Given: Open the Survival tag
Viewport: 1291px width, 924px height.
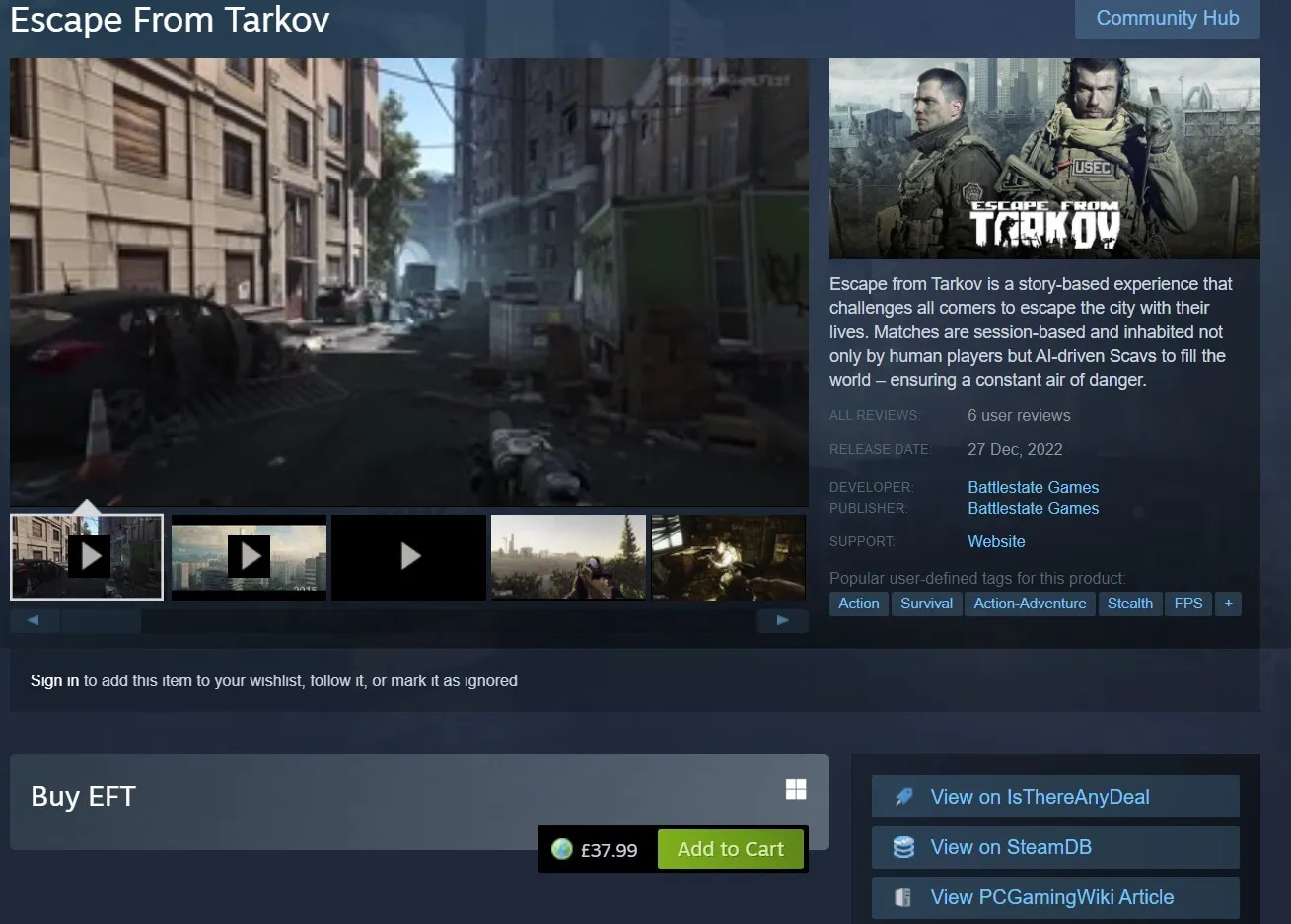Looking at the screenshot, I should coord(926,604).
